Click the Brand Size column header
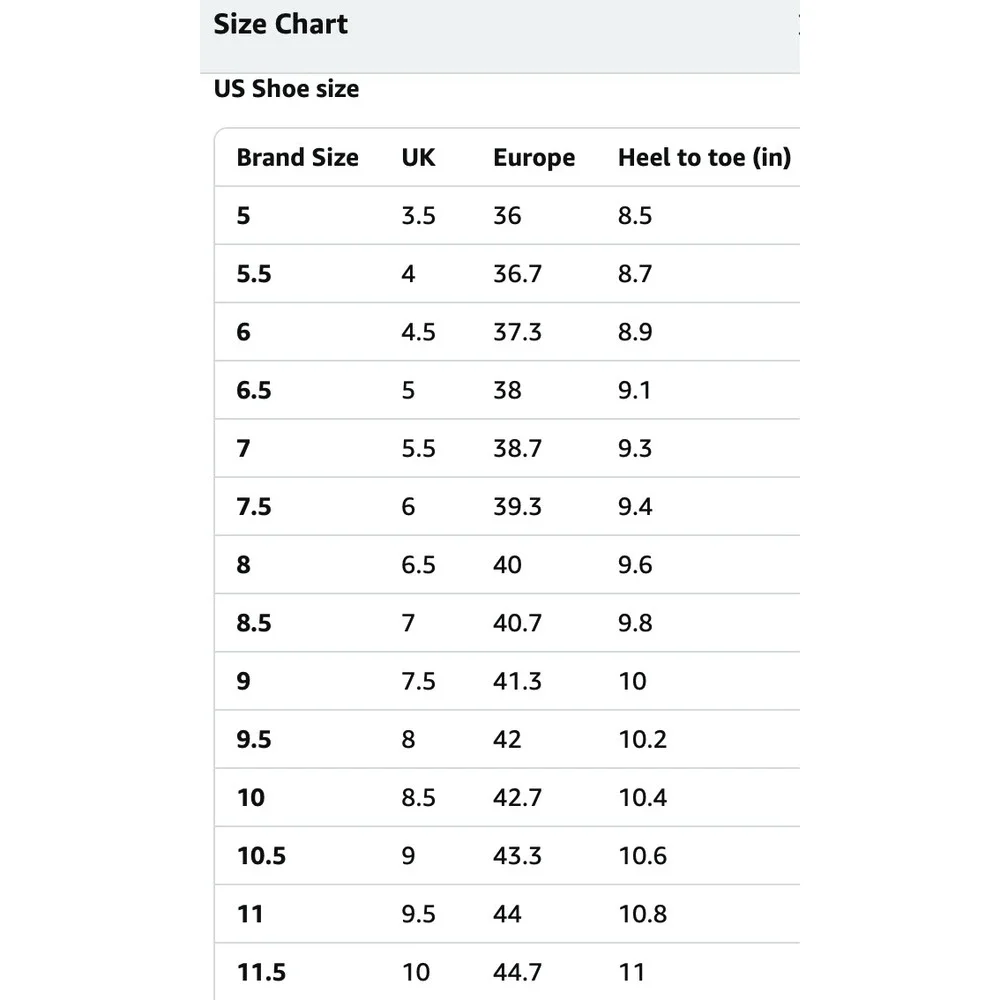The width and height of the screenshot is (1000, 1000). 297,158
